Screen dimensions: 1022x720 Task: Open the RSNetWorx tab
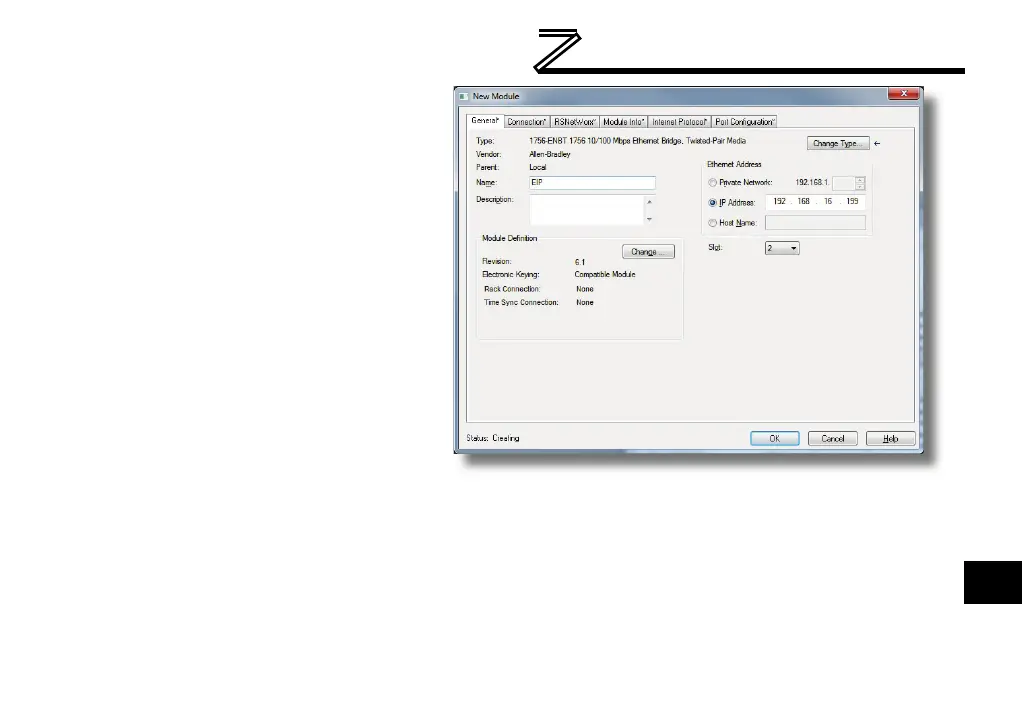(574, 122)
